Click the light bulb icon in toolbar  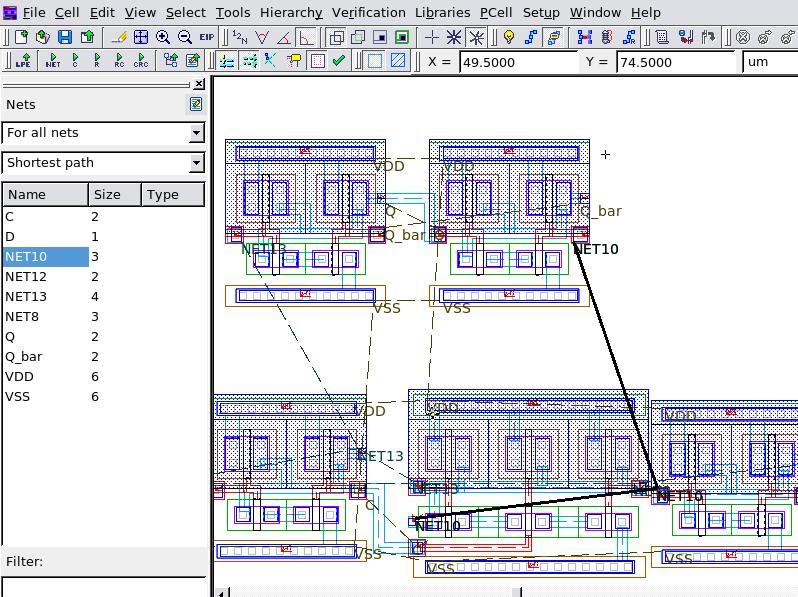pos(509,37)
